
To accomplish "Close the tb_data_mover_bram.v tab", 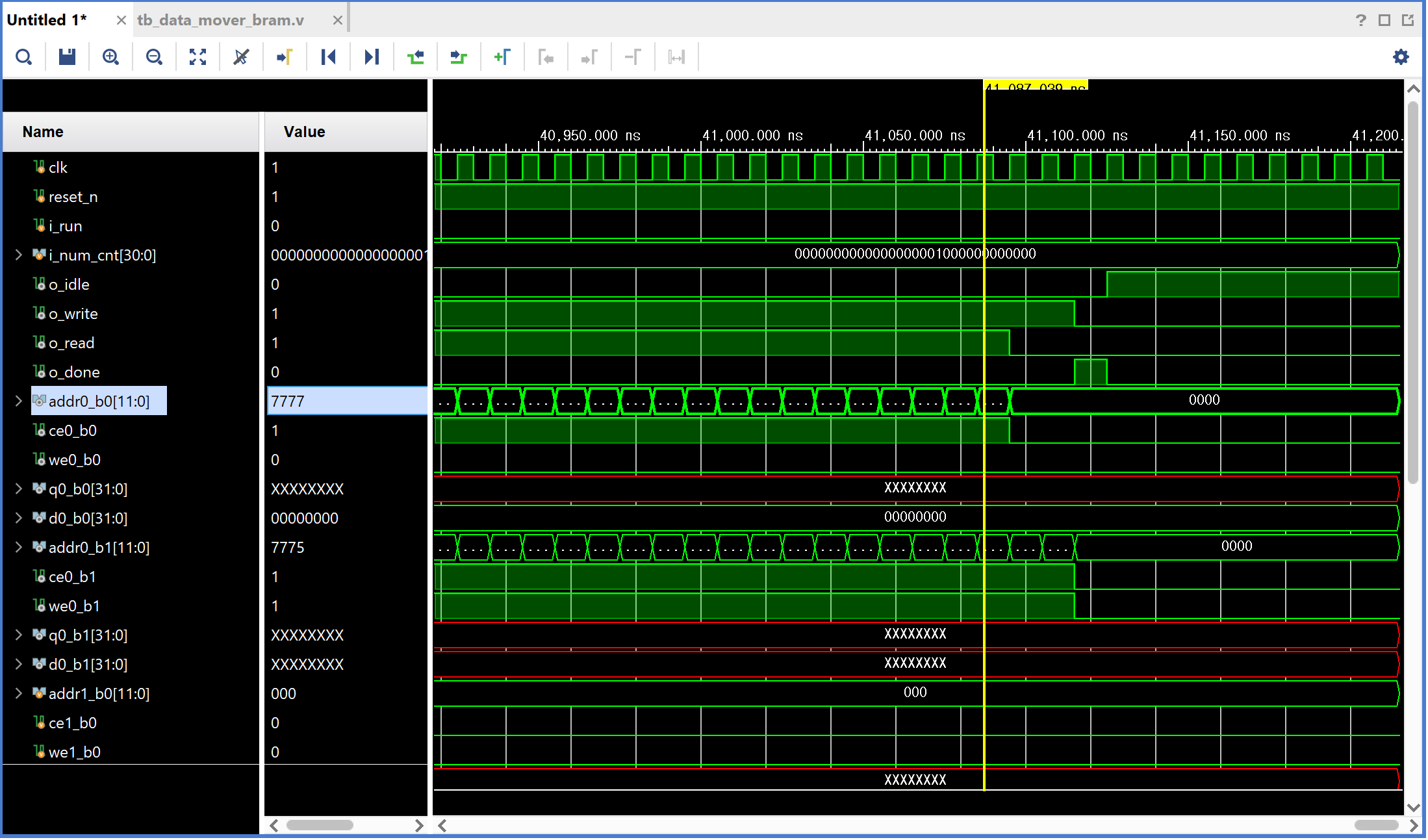I will tap(338, 20).
